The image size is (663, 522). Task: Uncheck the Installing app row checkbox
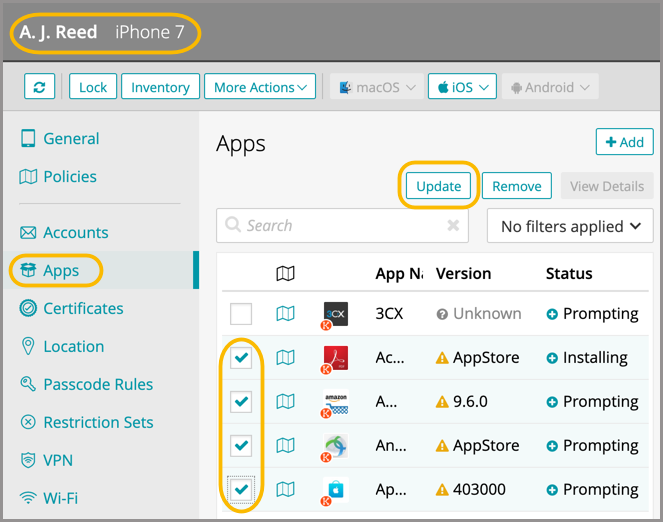point(241,358)
